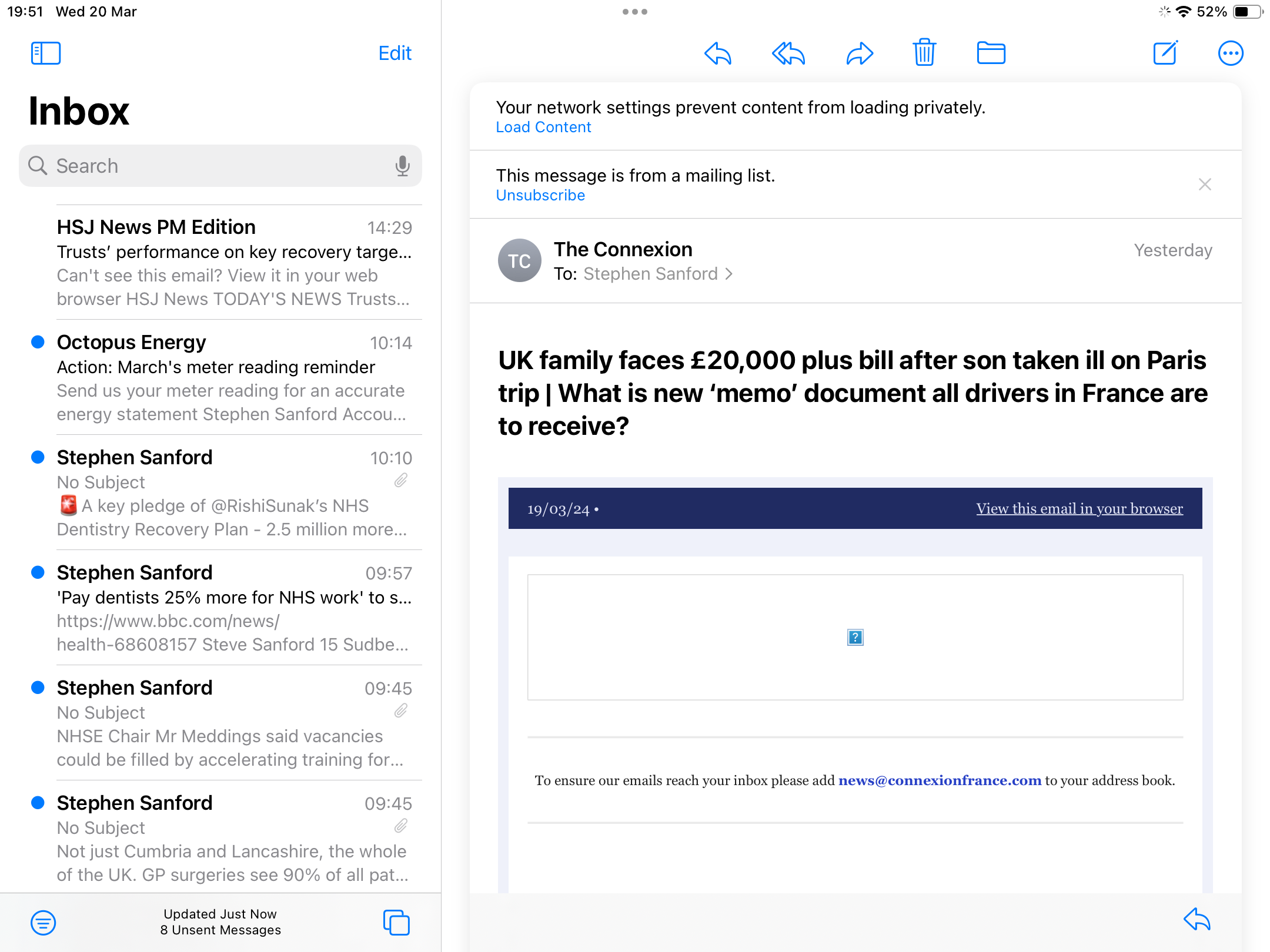This screenshot has width=1270, height=952.
Task: Tap the reply arrow below the message
Action: pos(1197,920)
